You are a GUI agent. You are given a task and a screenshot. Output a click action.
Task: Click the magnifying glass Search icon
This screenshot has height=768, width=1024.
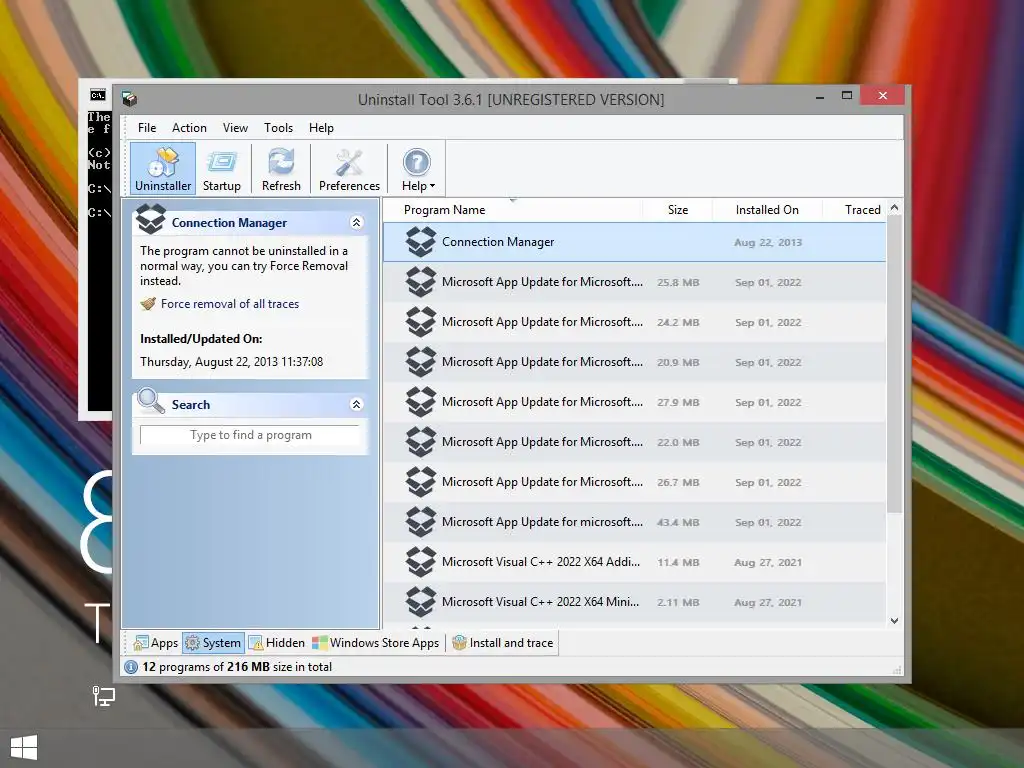tap(151, 401)
